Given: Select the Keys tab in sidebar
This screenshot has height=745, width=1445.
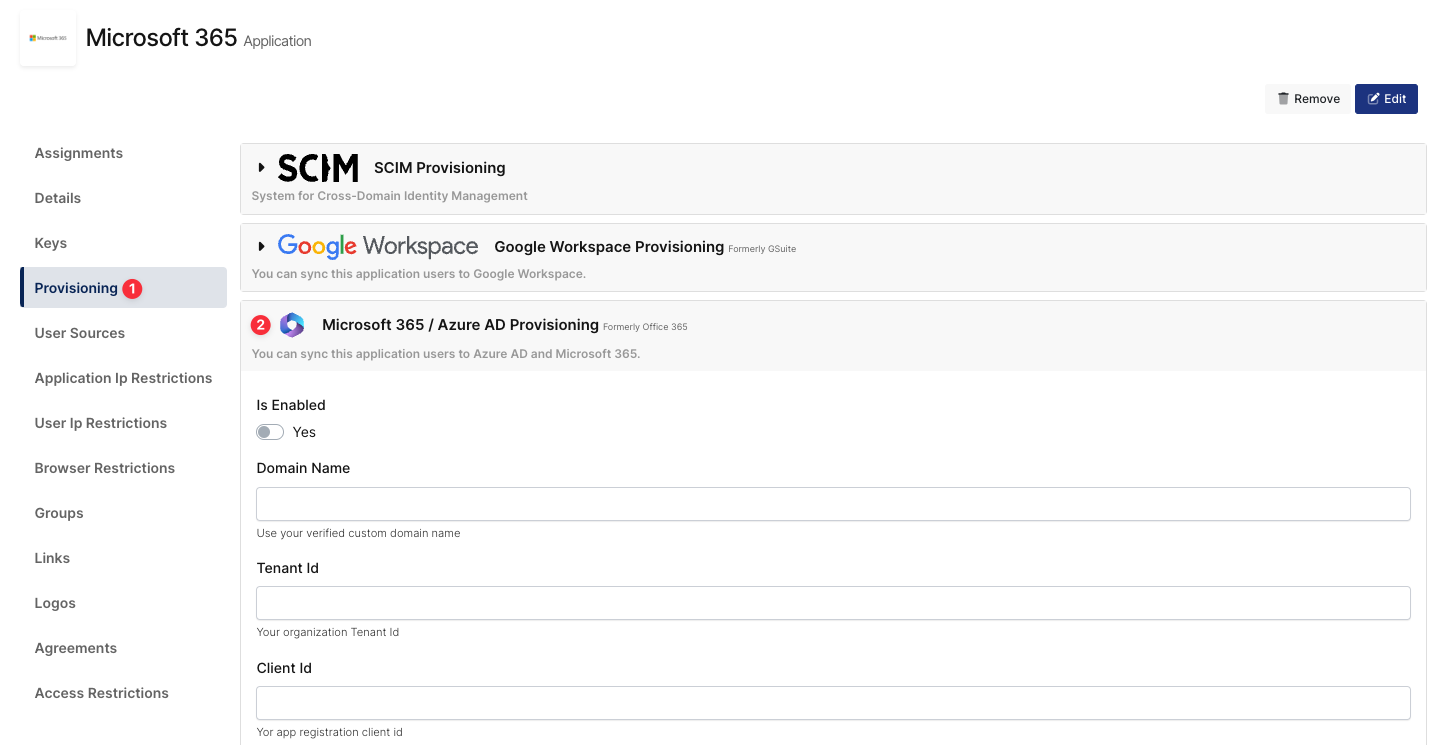Looking at the screenshot, I should [51, 243].
